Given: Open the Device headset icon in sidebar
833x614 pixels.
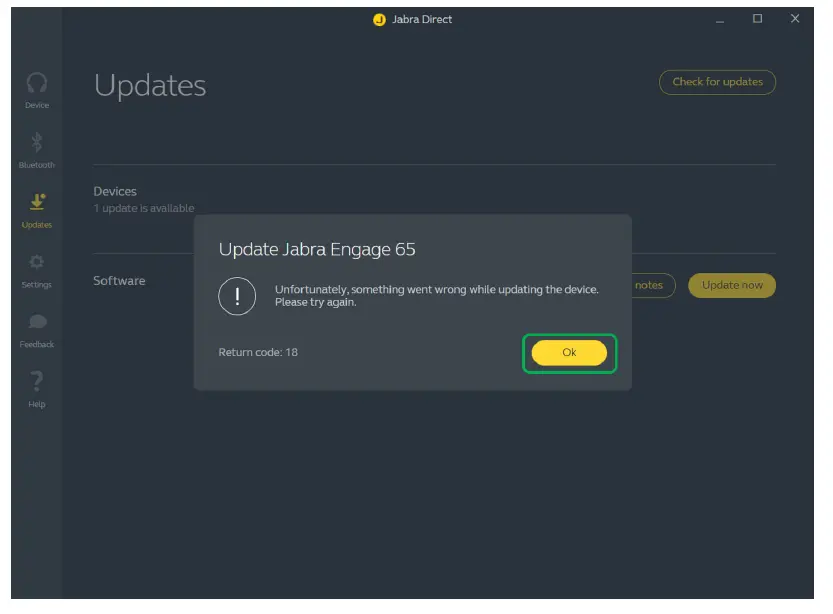Looking at the screenshot, I should (37, 83).
